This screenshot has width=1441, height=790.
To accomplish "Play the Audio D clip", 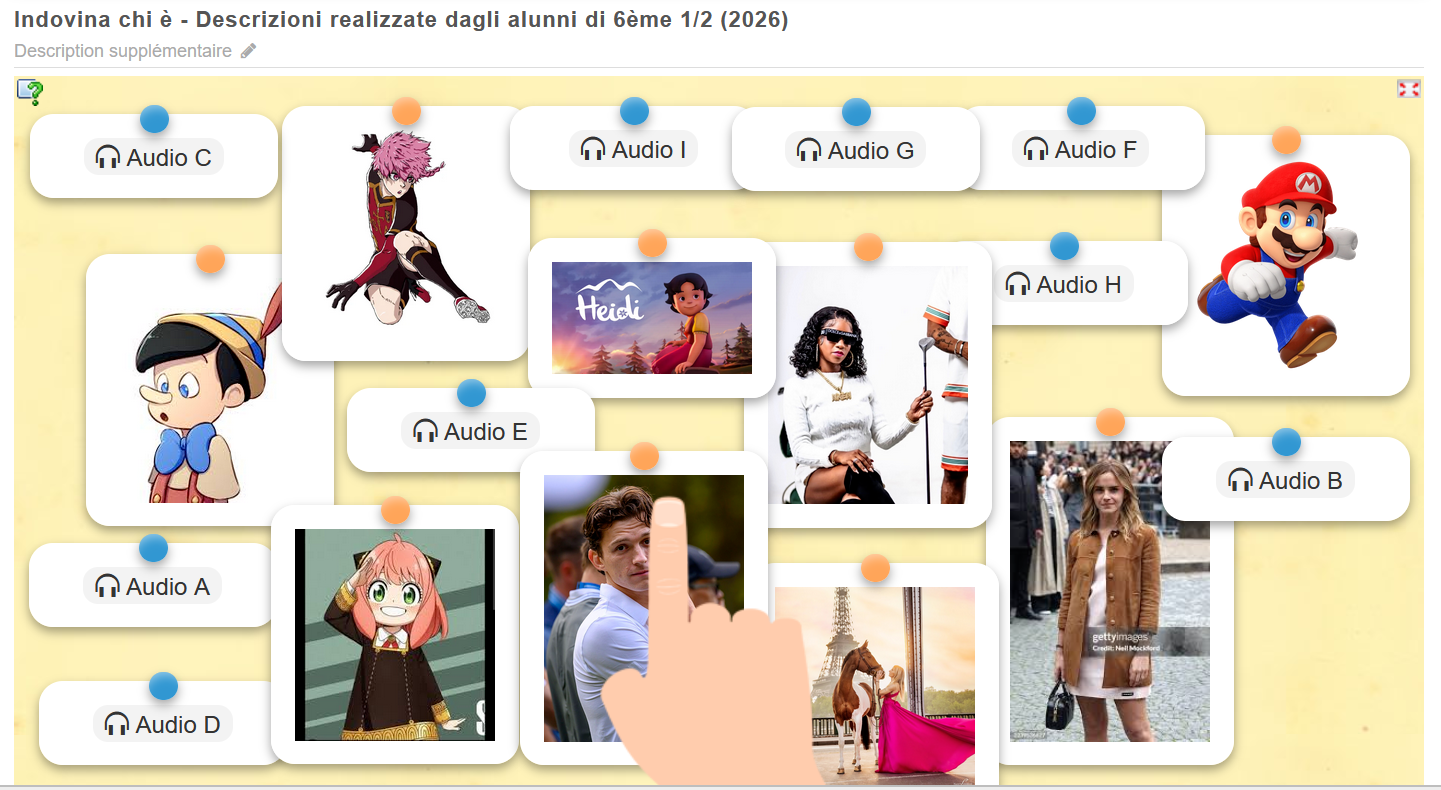I will (x=163, y=724).
